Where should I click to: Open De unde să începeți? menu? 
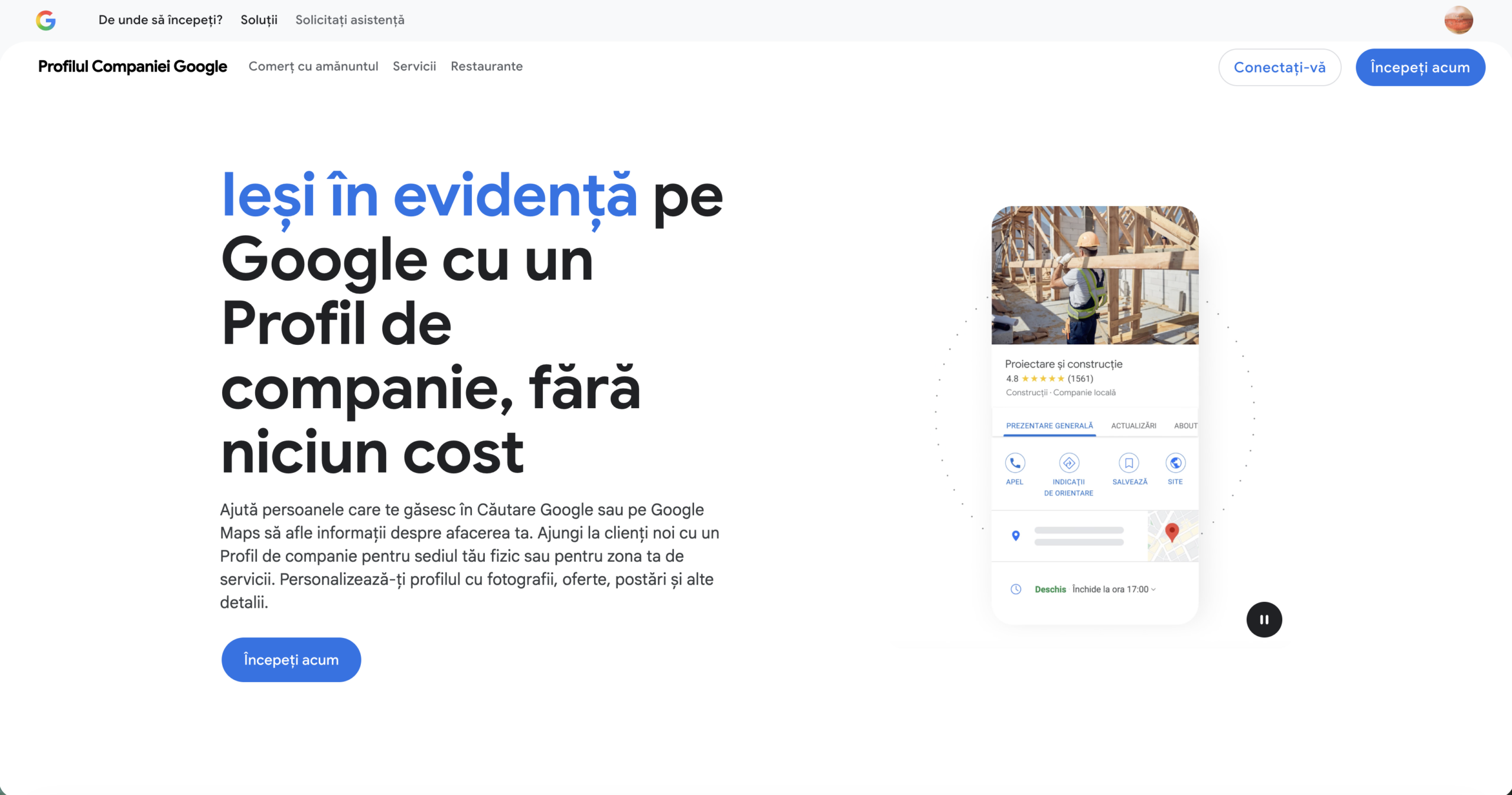coord(161,20)
